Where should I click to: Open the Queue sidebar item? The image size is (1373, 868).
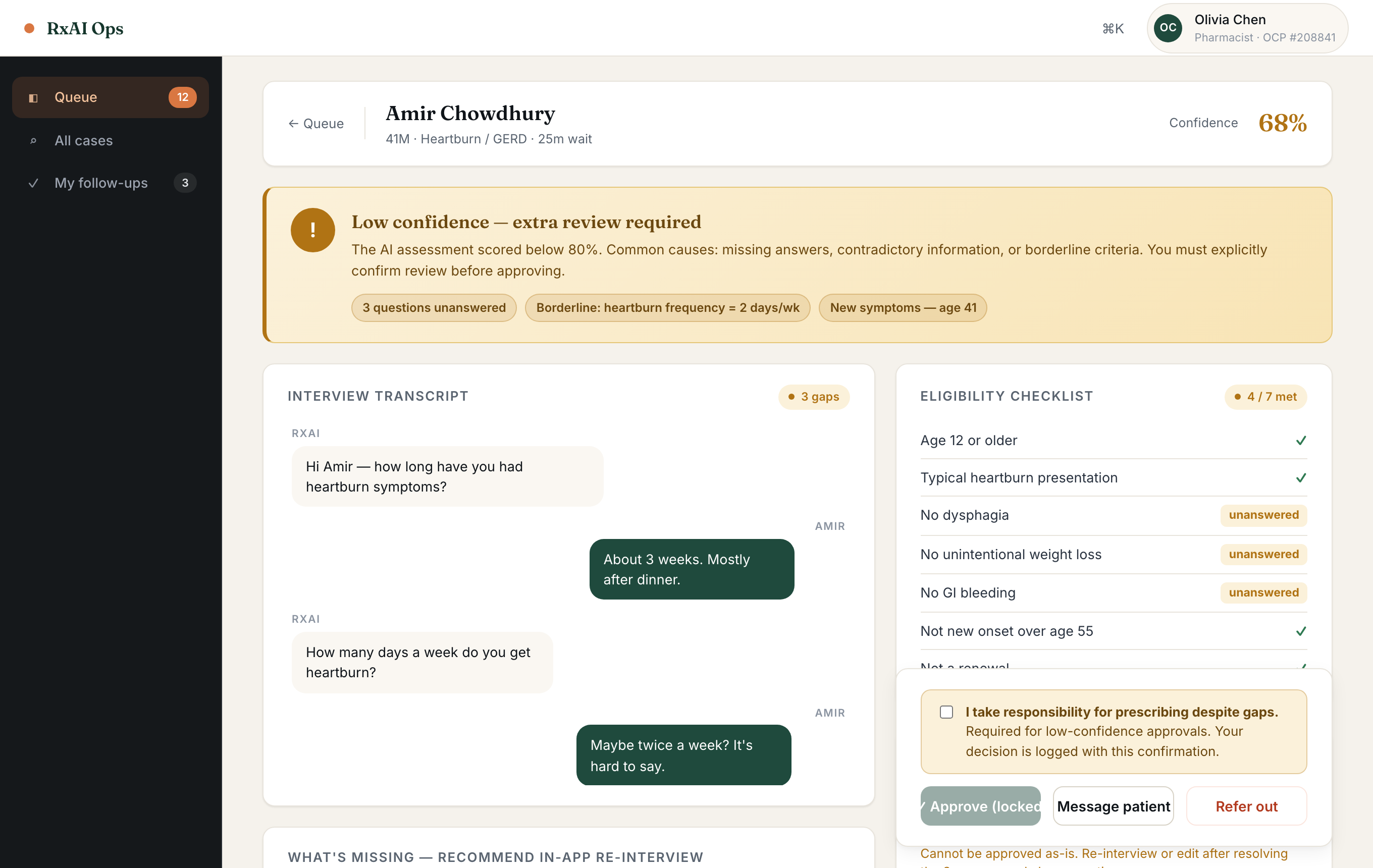click(110, 97)
